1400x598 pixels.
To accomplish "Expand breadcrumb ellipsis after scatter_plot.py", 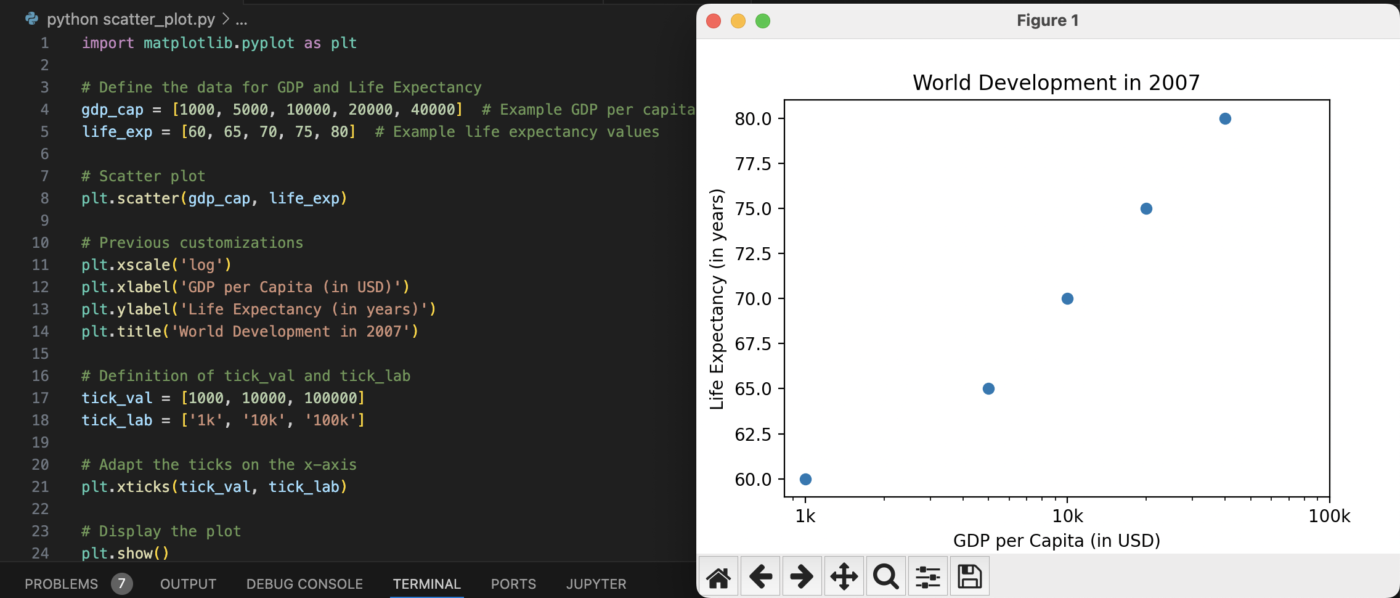I will click(x=240, y=19).
